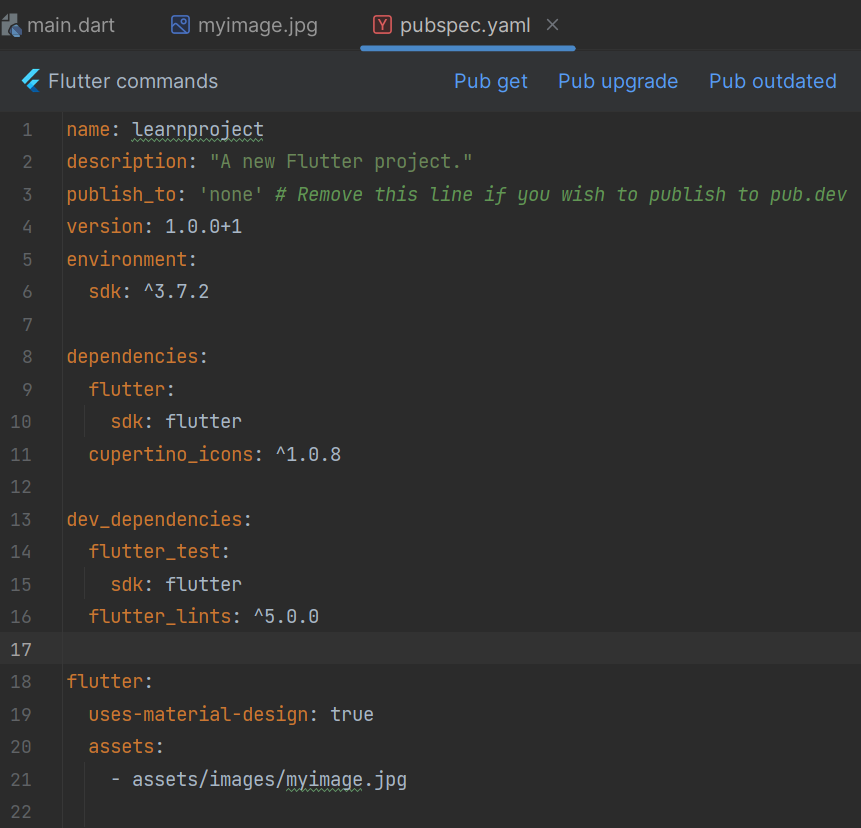Run Pub get

(490, 81)
